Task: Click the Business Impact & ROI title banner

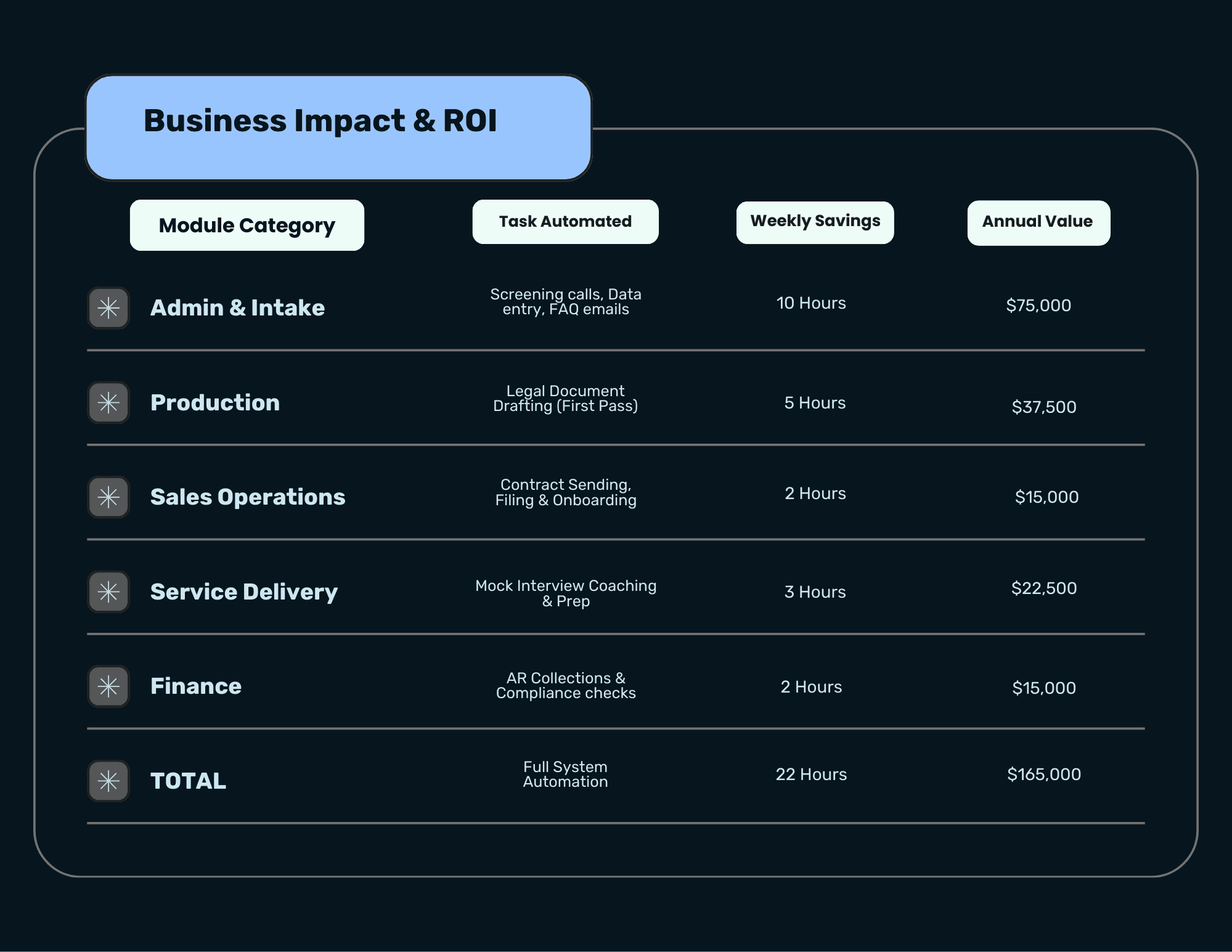Action: (338, 128)
